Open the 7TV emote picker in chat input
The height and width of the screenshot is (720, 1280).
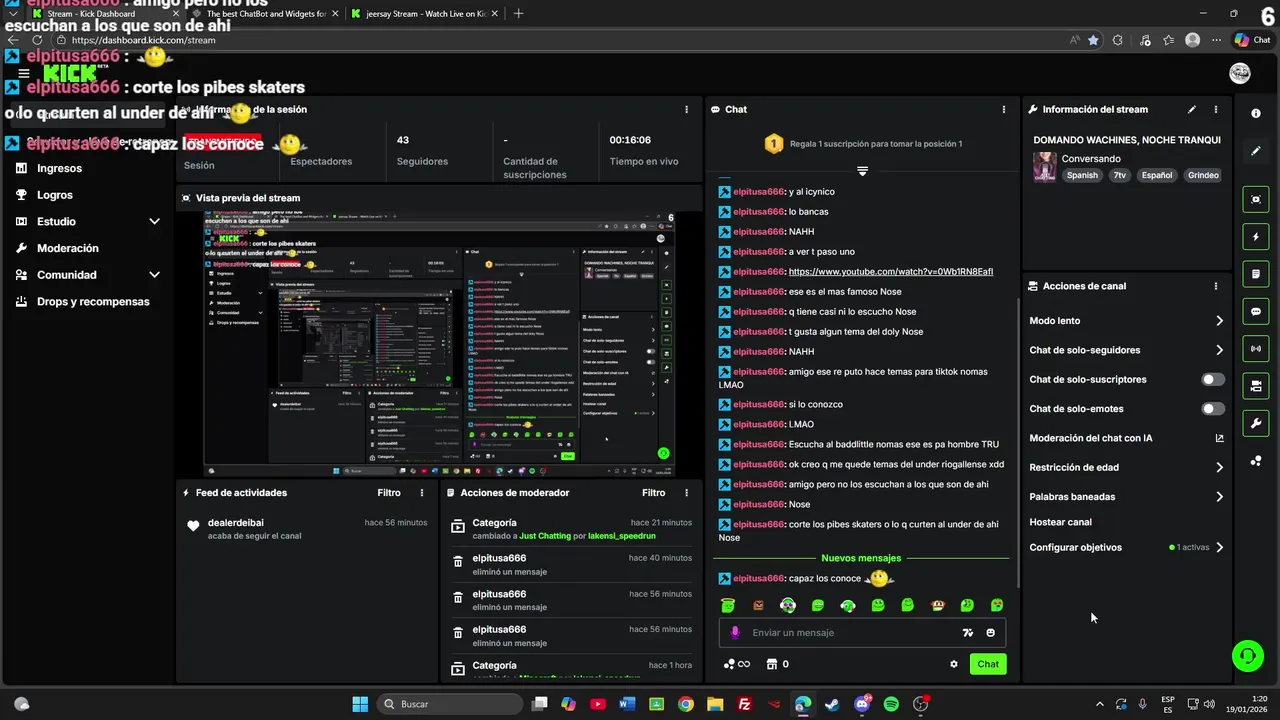pos(967,633)
